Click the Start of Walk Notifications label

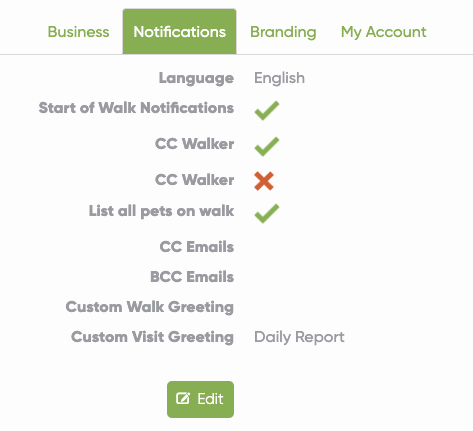click(136, 108)
